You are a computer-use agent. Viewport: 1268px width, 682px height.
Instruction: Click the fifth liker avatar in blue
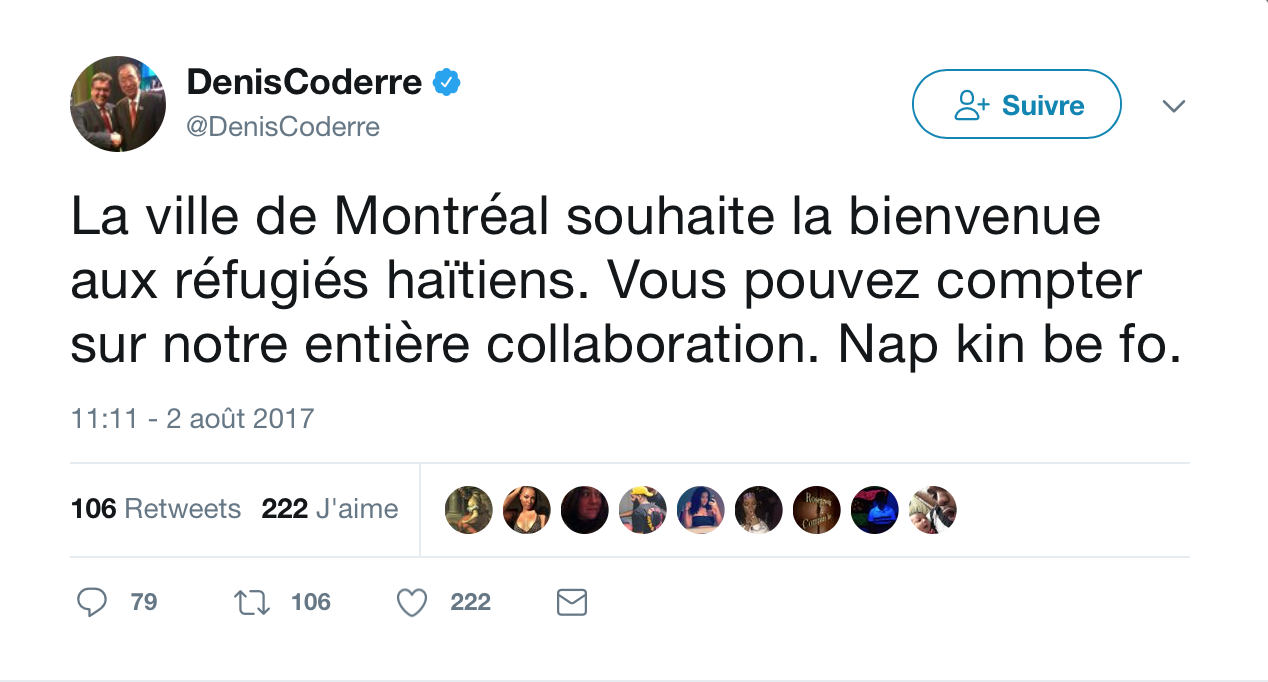tap(701, 510)
